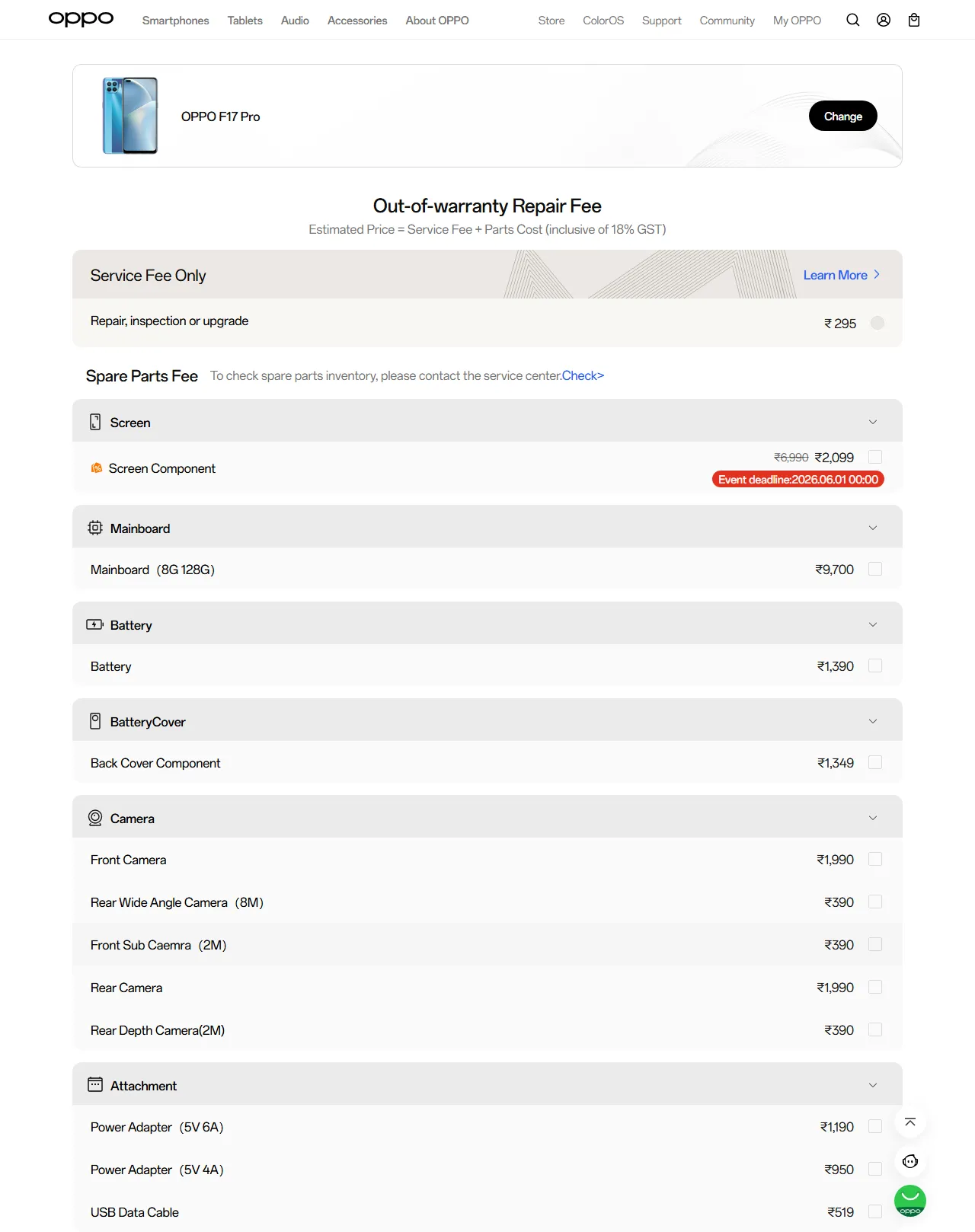Collapse the BatteryCover section chevron
Image resolution: width=975 pixels, height=1232 pixels.
point(873,721)
